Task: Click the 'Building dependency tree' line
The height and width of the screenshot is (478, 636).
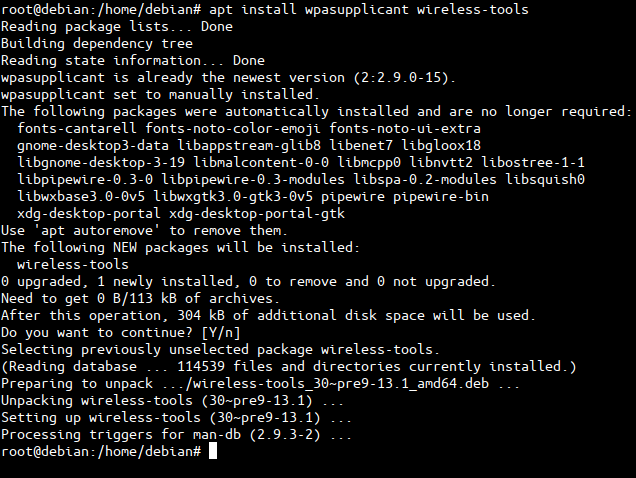Action: 97,43
